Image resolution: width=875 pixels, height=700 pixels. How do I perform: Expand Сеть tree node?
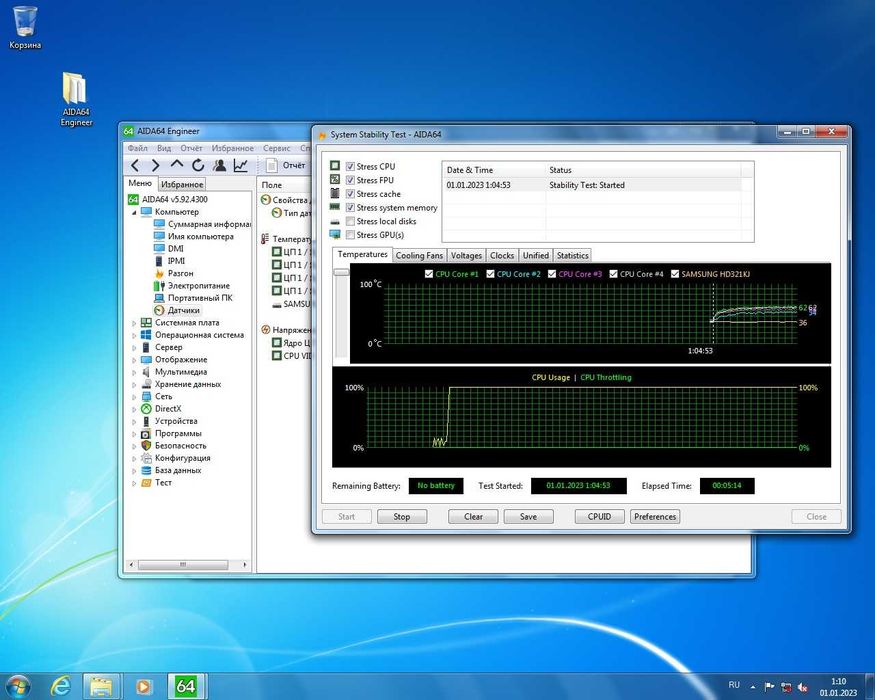point(134,397)
